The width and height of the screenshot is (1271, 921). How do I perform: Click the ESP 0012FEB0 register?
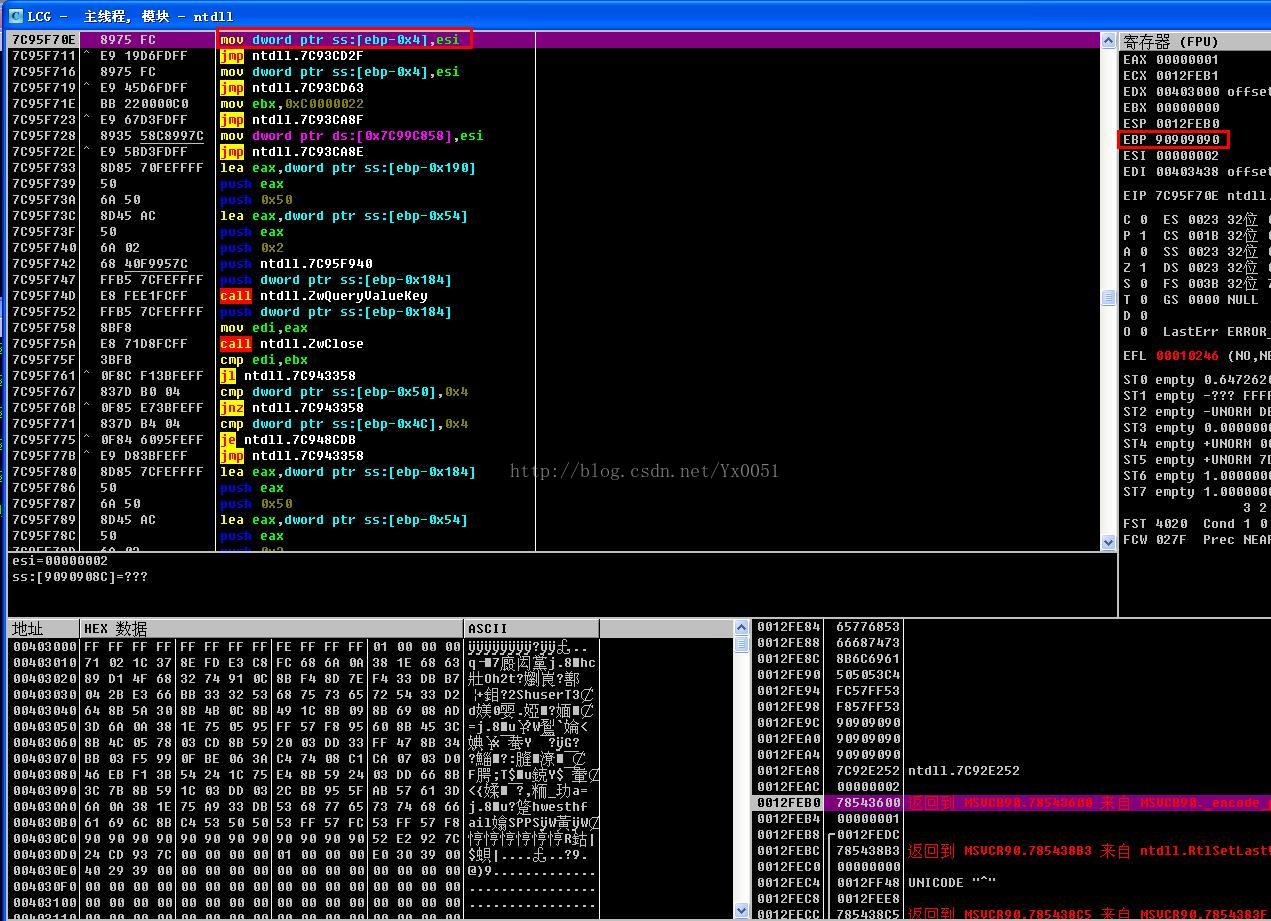(1171, 123)
